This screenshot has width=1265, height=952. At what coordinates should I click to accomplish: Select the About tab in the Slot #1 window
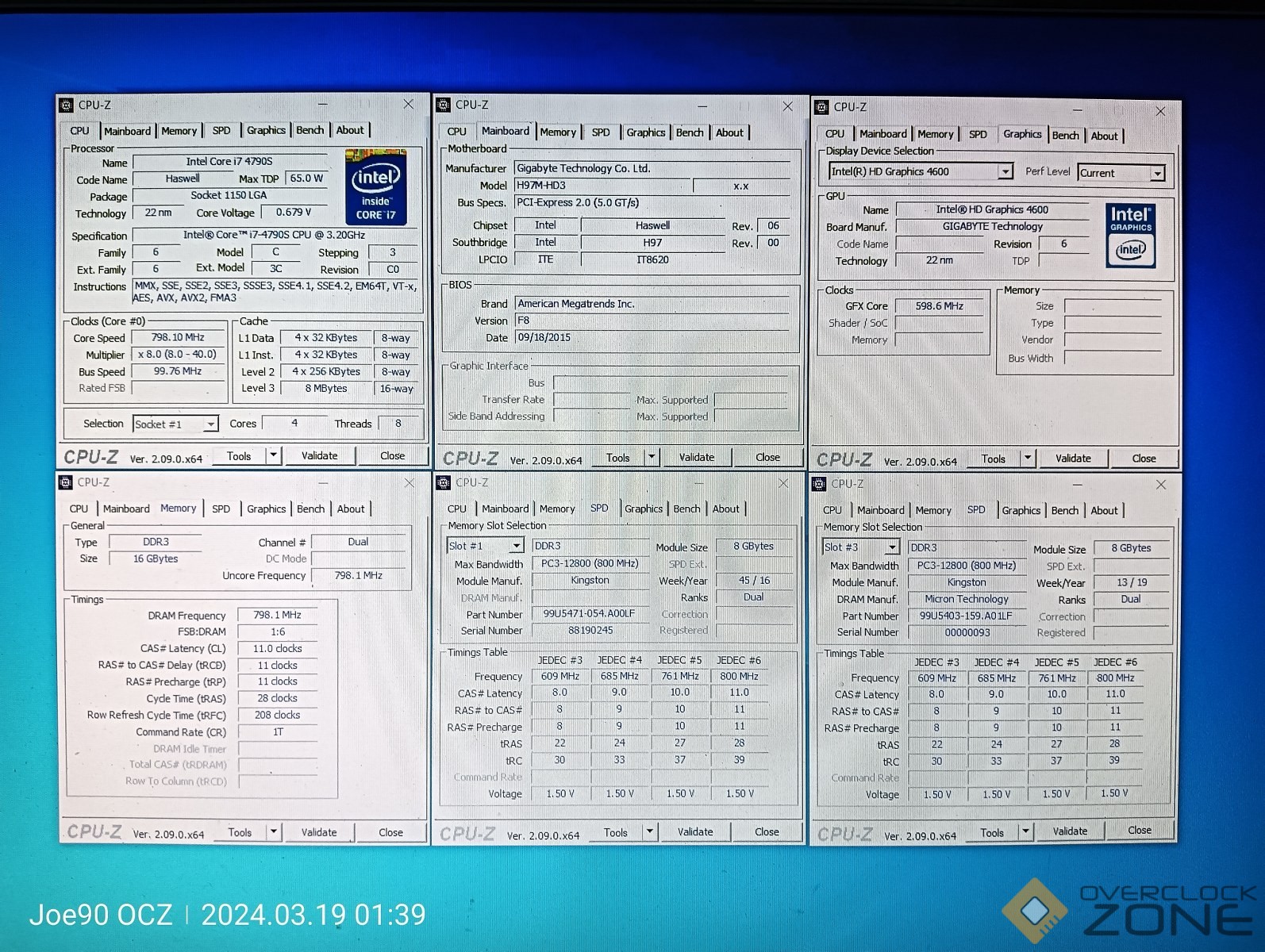pos(725,509)
